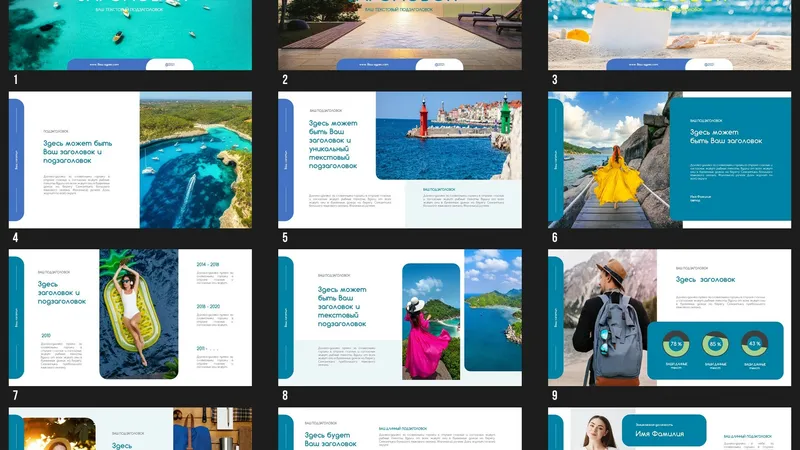Click the 65 % donut chart on slide 9
Viewport: 800px width, 450px height.
click(x=715, y=344)
